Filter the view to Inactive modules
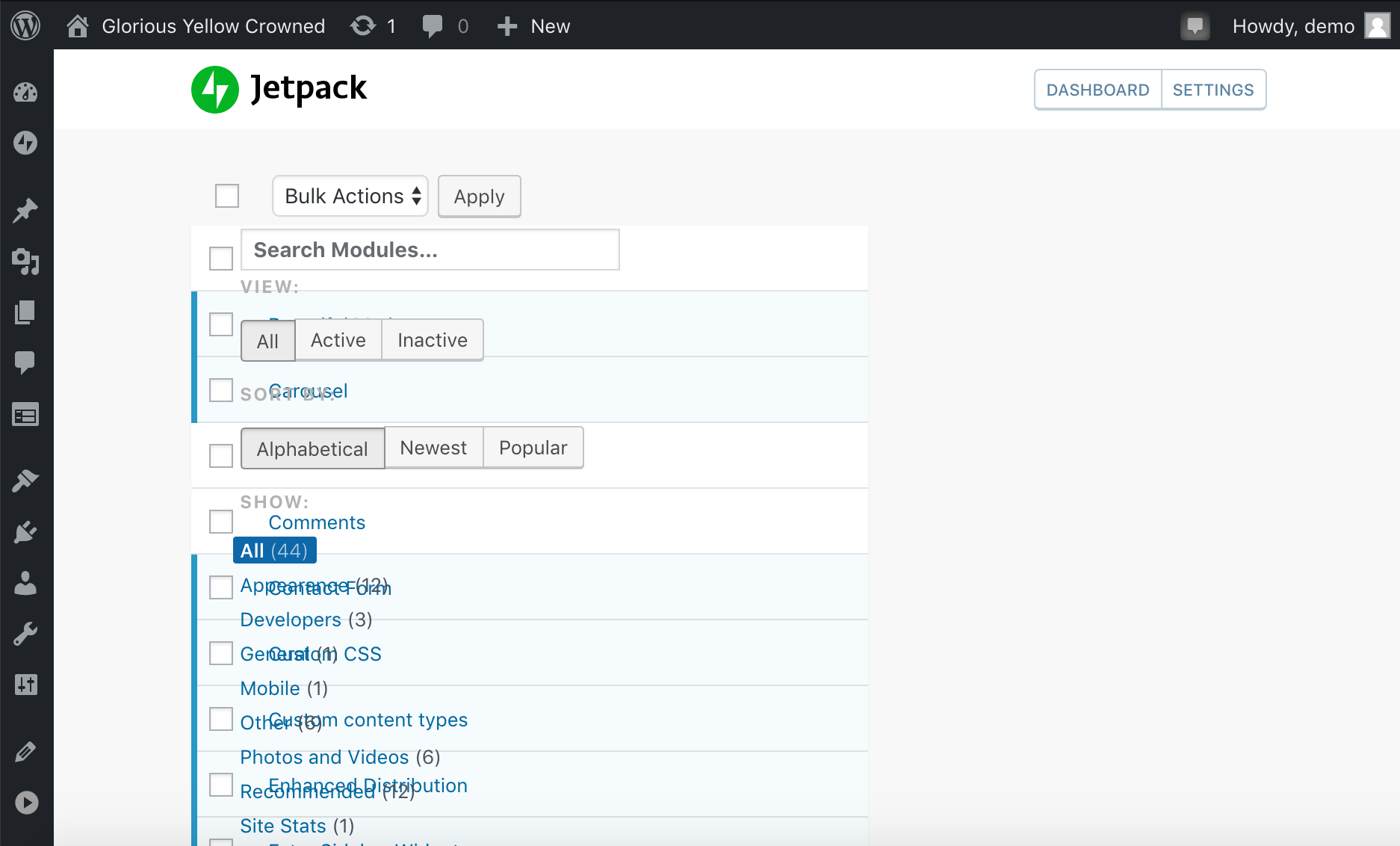 coord(433,340)
